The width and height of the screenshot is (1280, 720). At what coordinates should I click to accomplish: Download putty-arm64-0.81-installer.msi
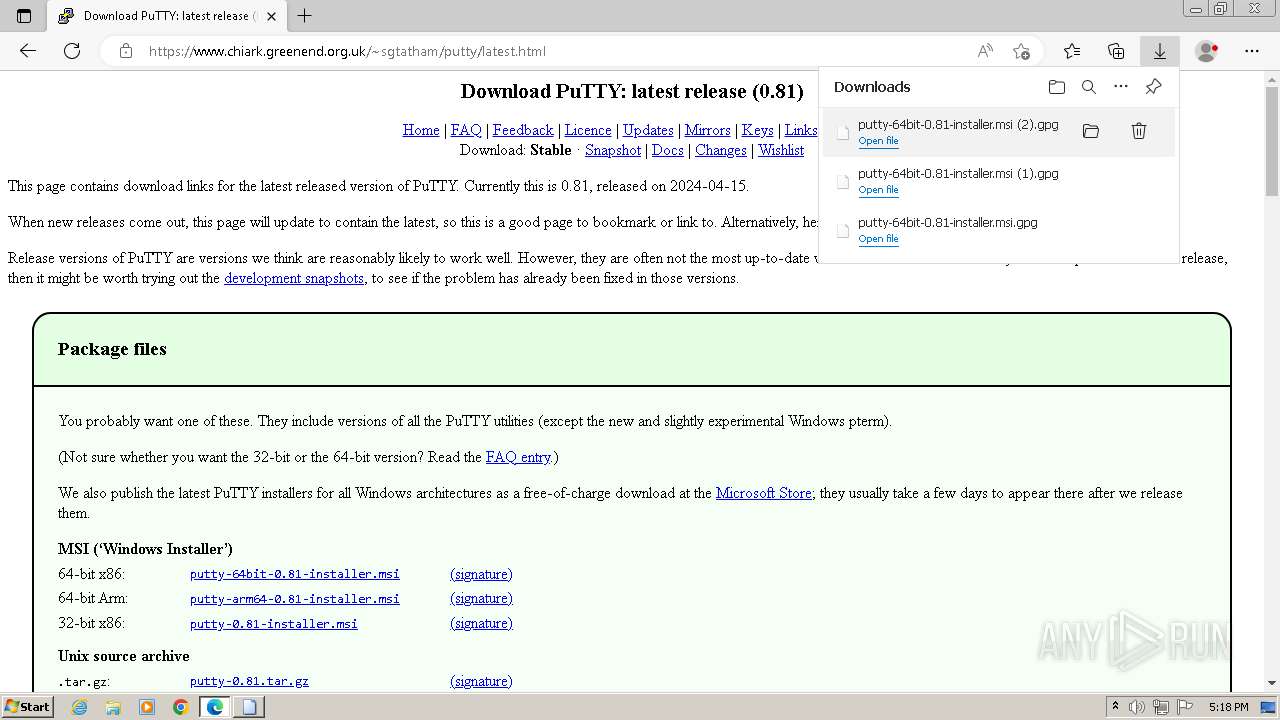[x=295, y=599]
